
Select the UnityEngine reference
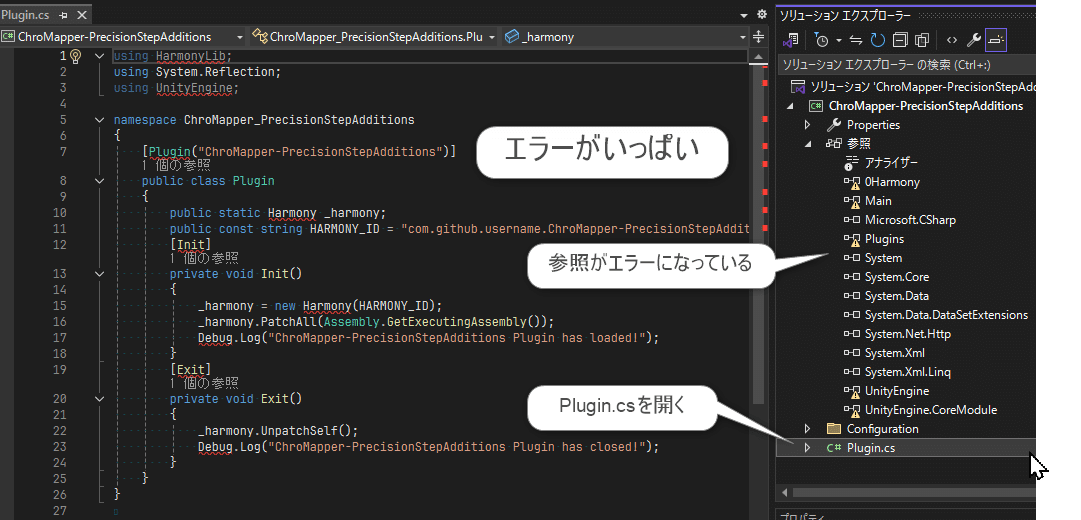(897, 390)
